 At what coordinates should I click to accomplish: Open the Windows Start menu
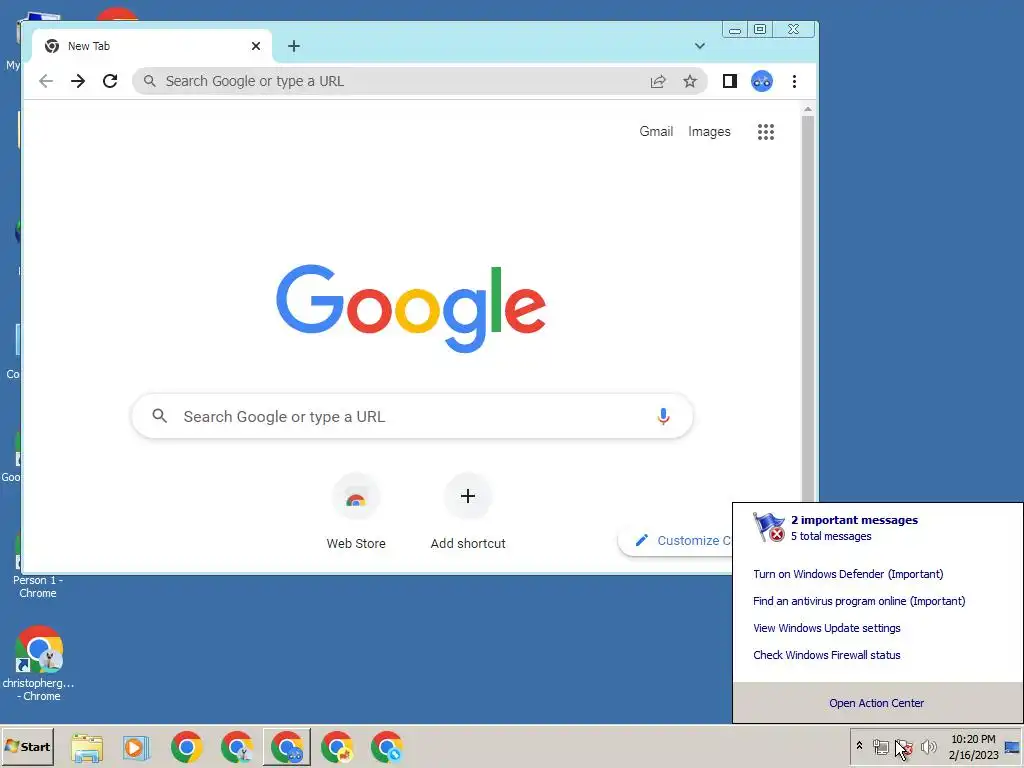pos(27,746)
